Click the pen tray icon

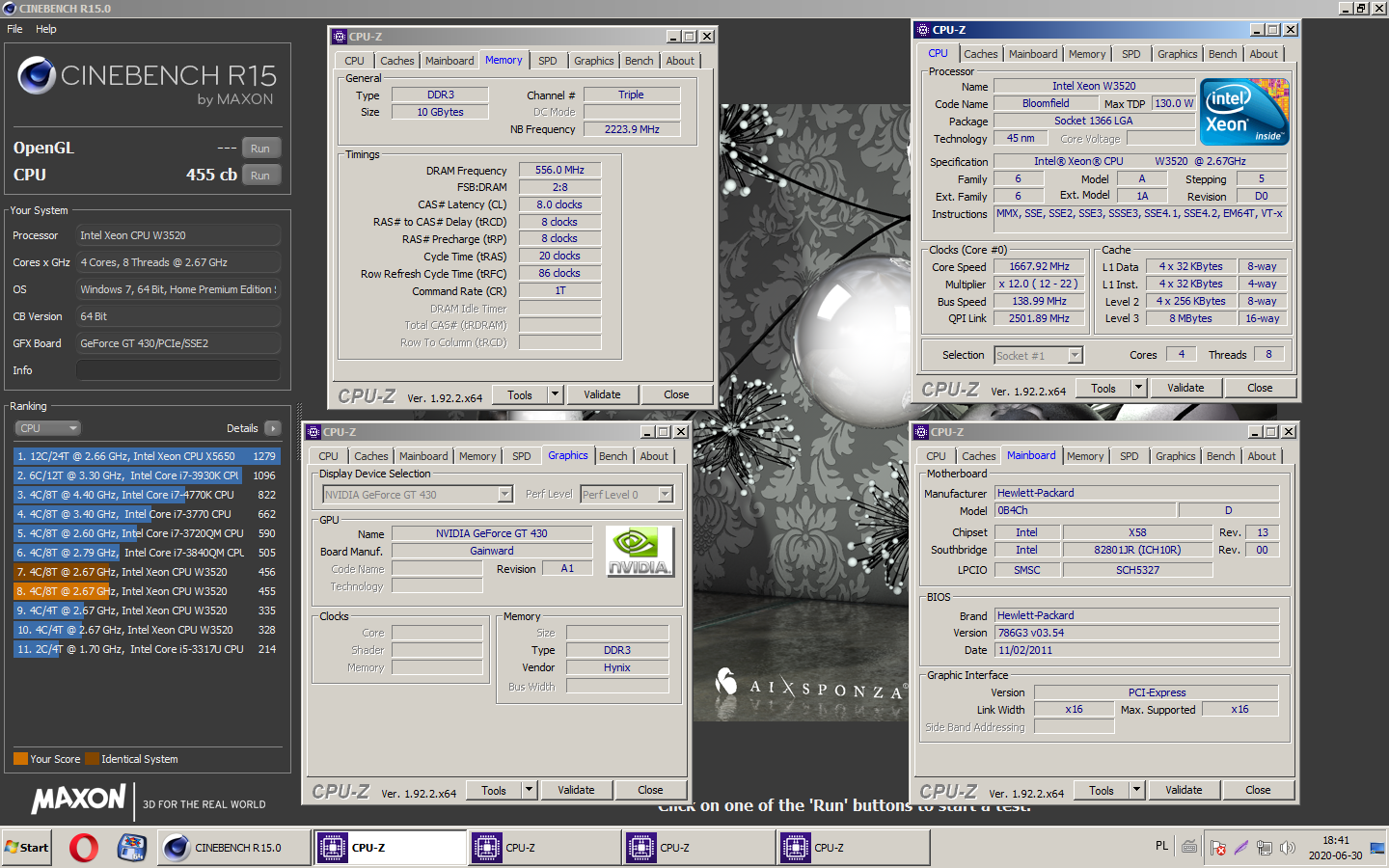tap(1240, 848)
